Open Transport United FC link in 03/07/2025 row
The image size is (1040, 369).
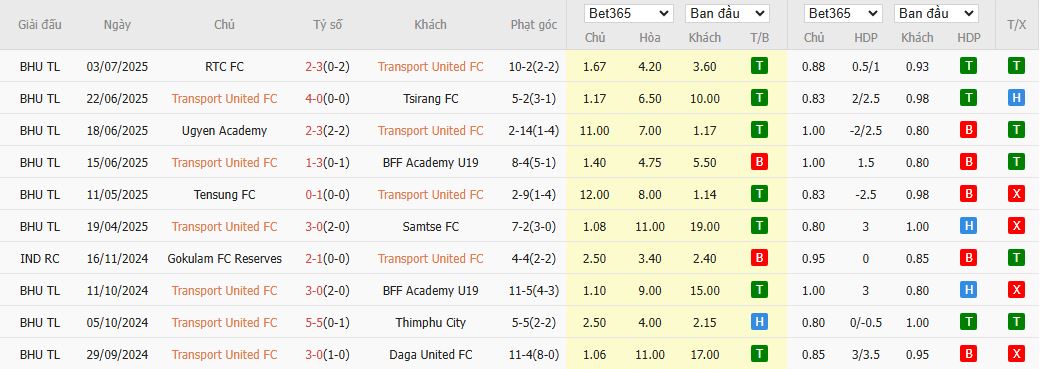[430, 66]
